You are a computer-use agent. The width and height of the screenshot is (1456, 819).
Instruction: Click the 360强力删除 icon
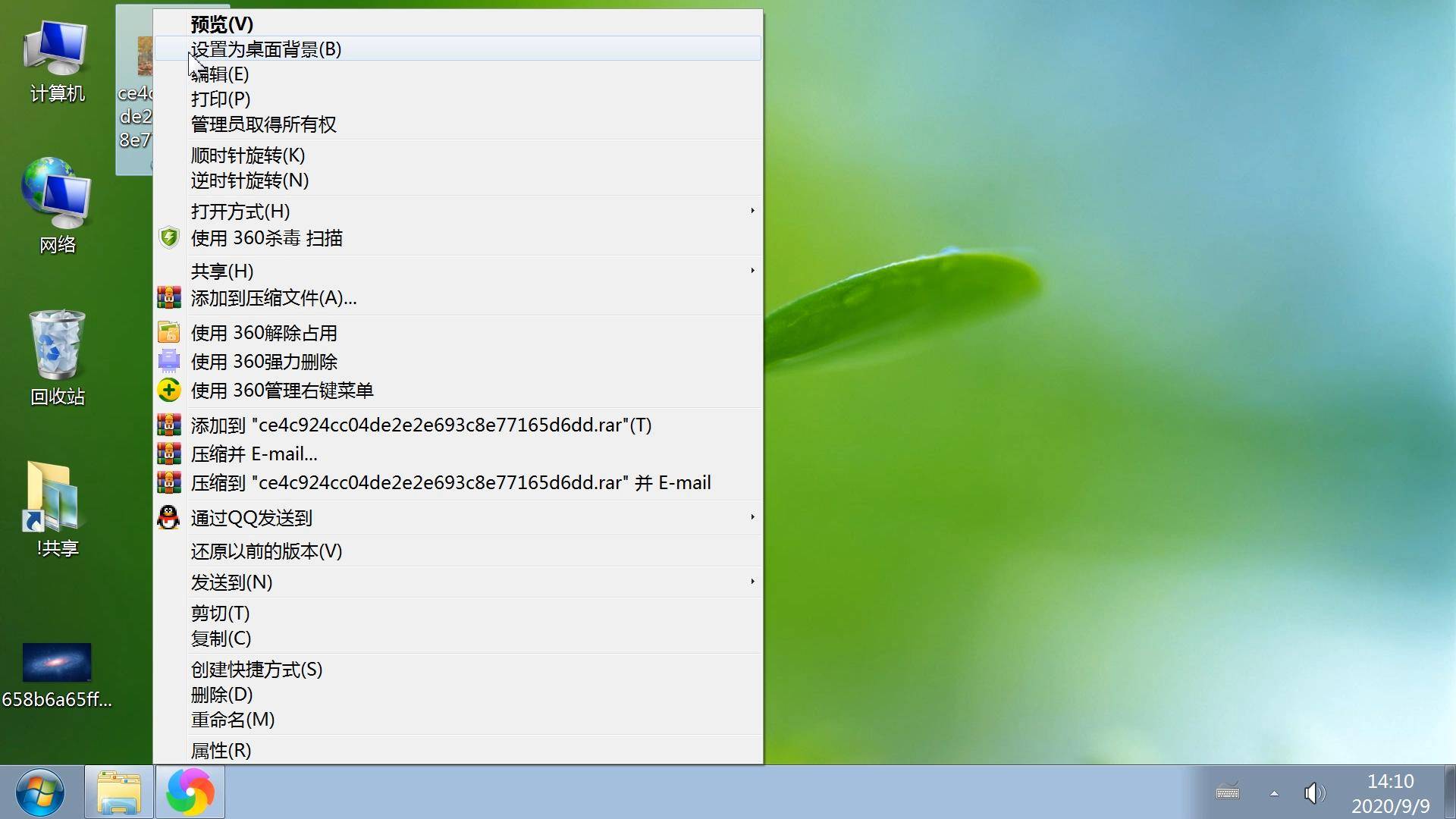point(167,361)
